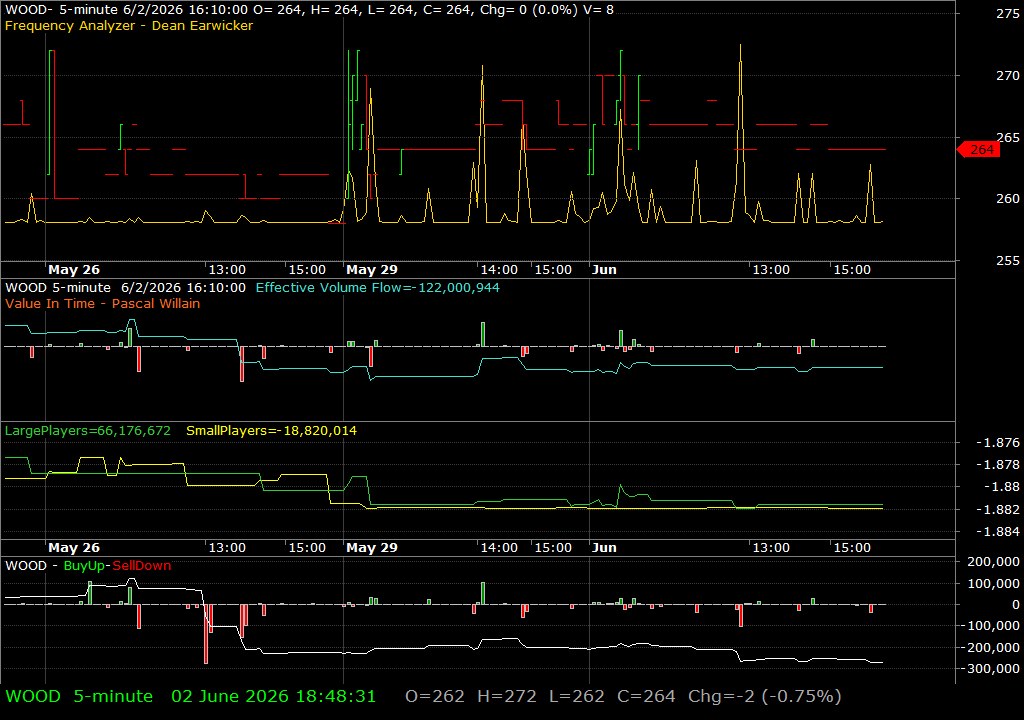Viewport: 1024px width, 720px height.
Task: Click the C=264 status bar value
Action: (647, 696)
